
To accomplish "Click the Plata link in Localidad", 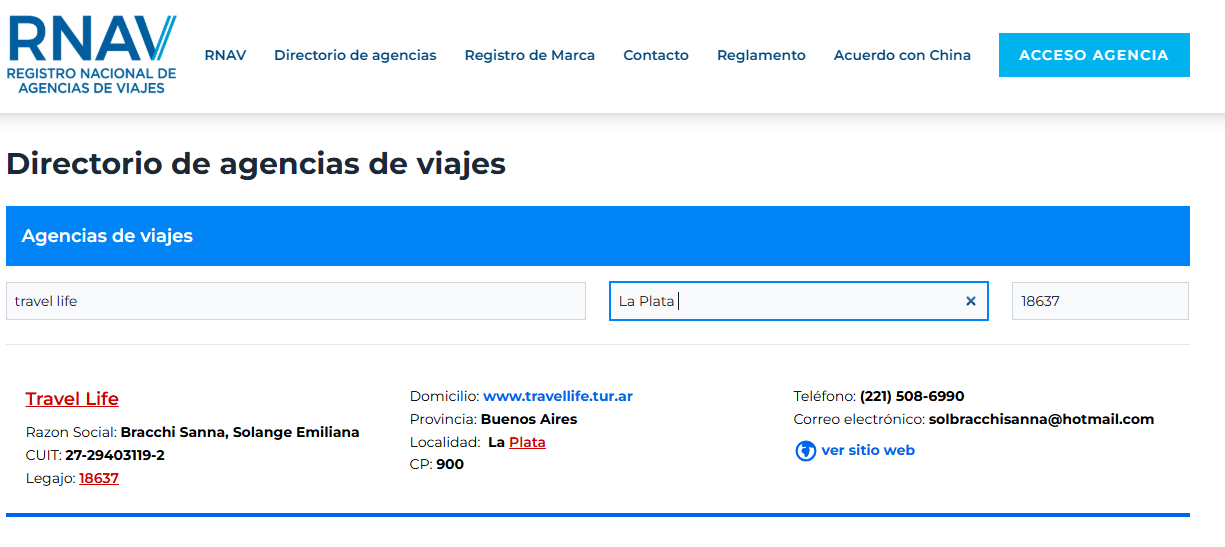I will click(527, 442).
